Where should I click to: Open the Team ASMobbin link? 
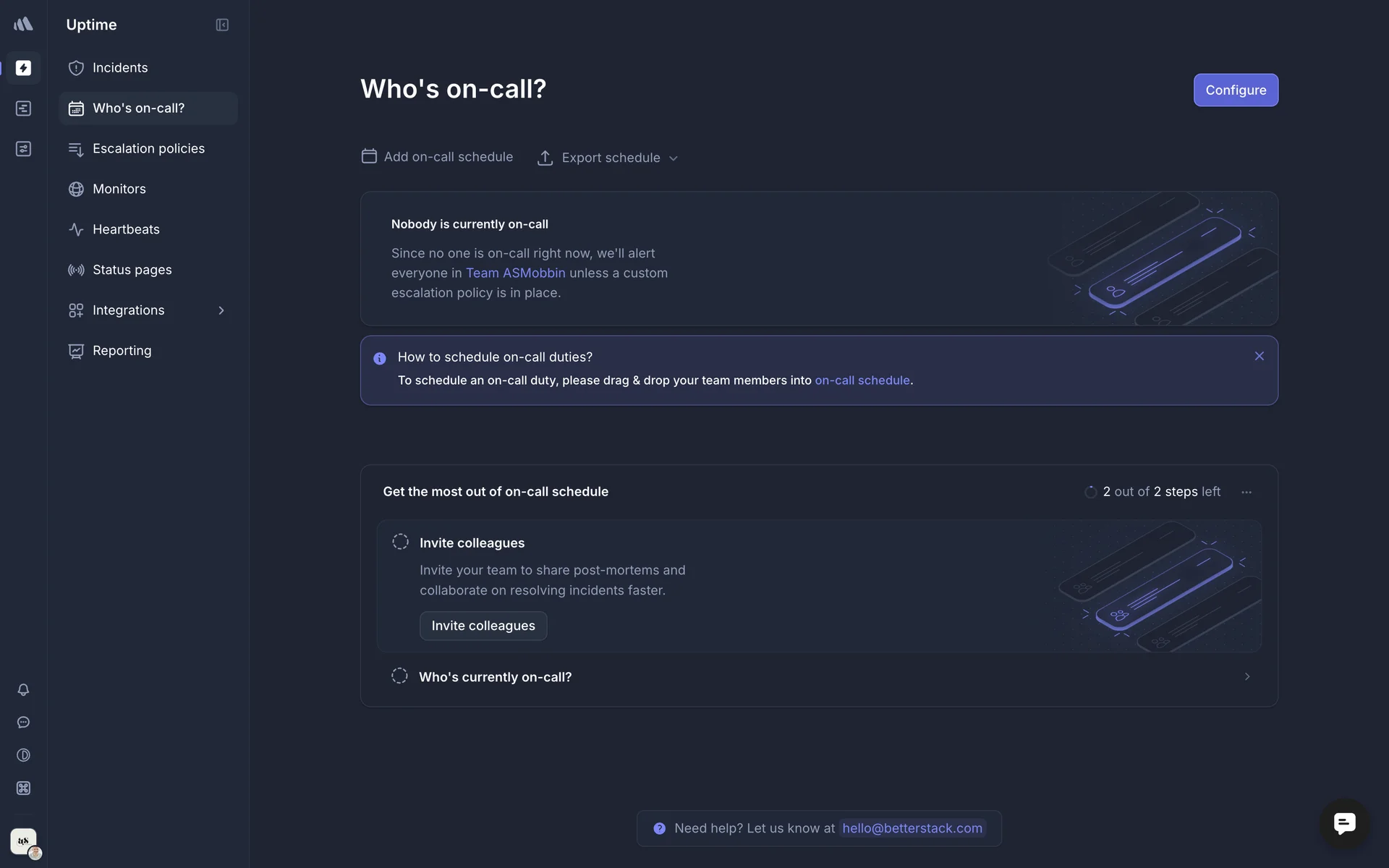pyautogui.click(x=515, y=273)
